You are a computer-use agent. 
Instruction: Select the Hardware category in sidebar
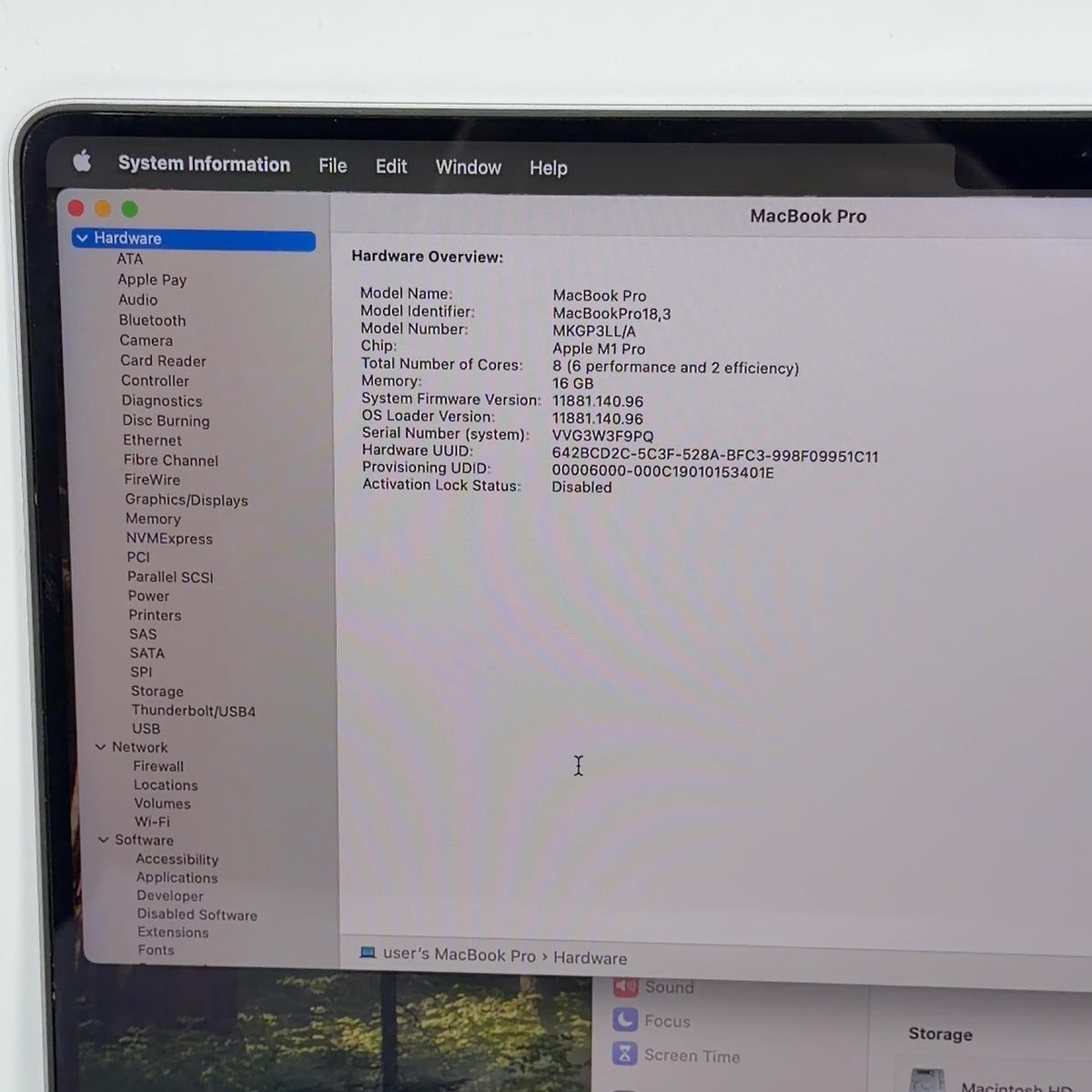194,239
